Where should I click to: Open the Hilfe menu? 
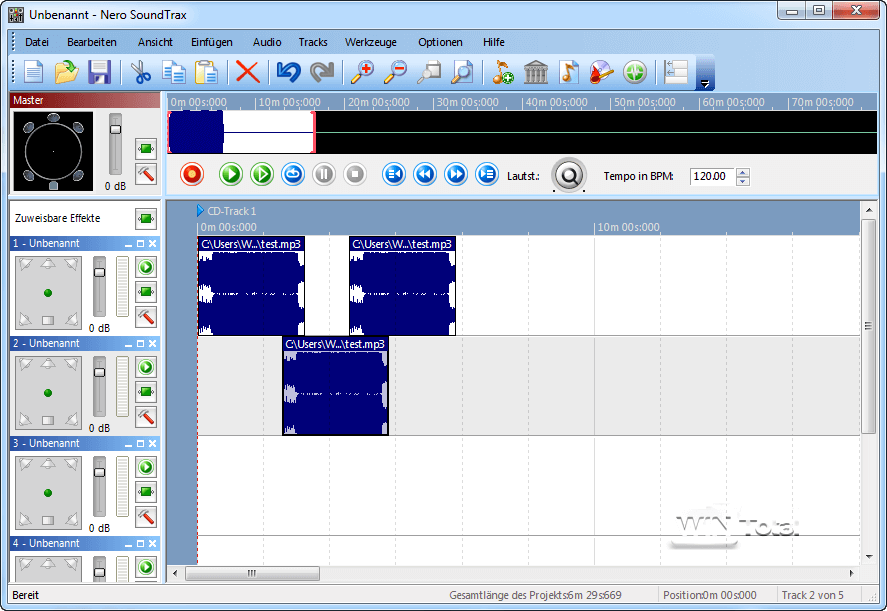click(493, 42)
